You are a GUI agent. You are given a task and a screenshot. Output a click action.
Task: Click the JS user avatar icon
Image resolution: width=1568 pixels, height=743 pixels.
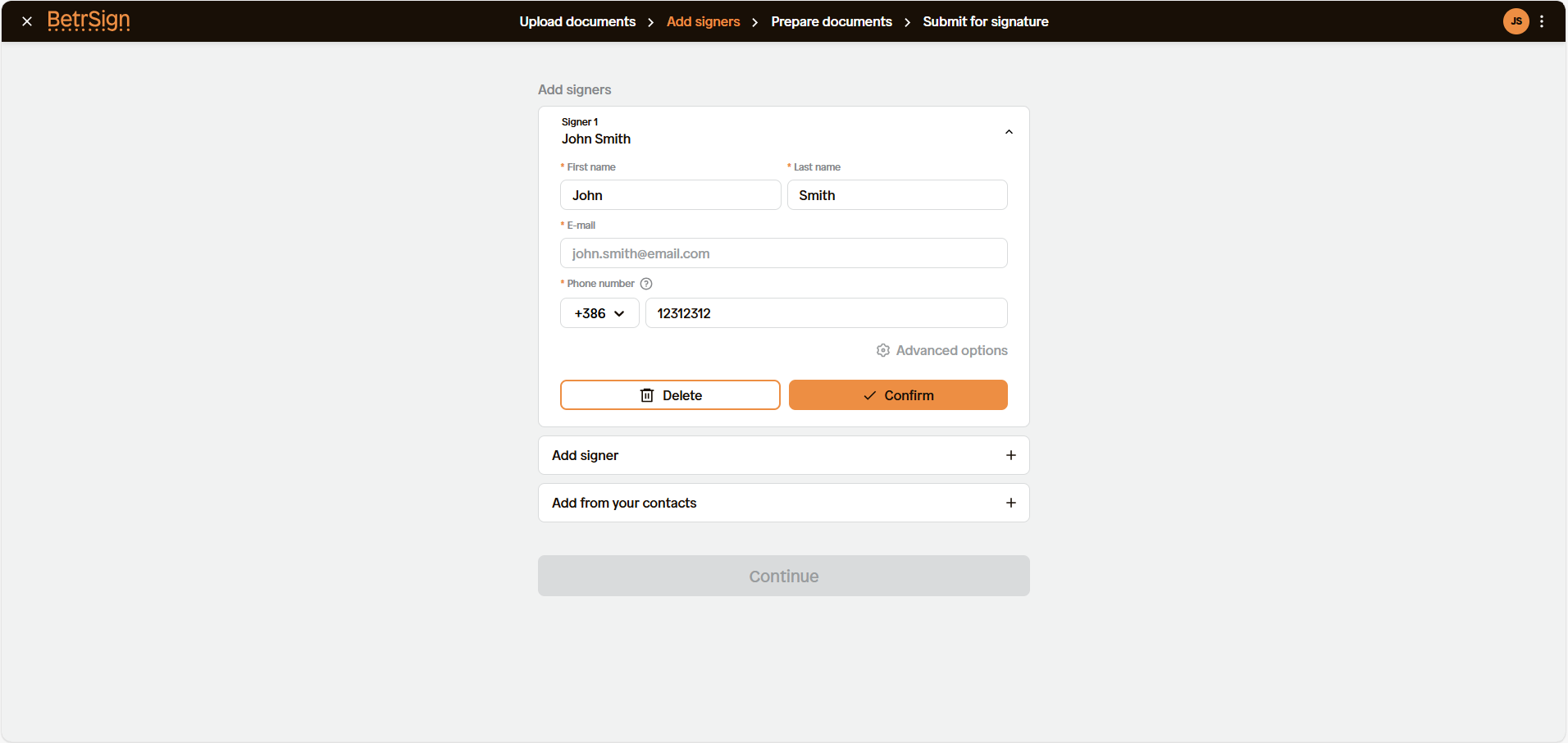(1516, 21)
